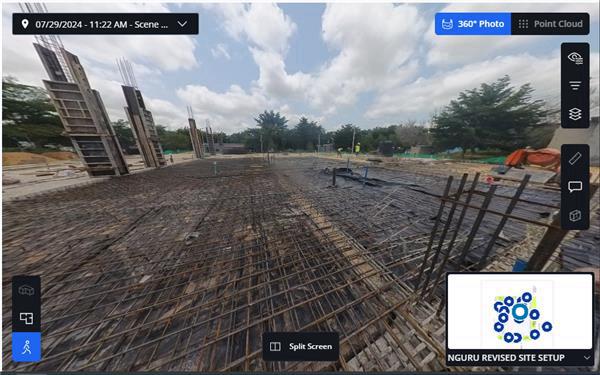Open the layers stack icon

575,114
